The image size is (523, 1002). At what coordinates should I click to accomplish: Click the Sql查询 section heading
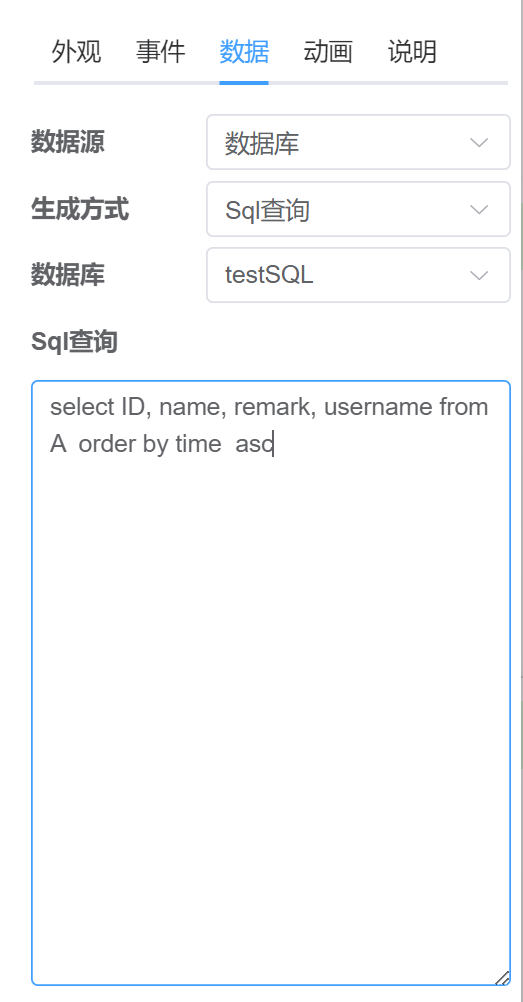click(74, 342)
